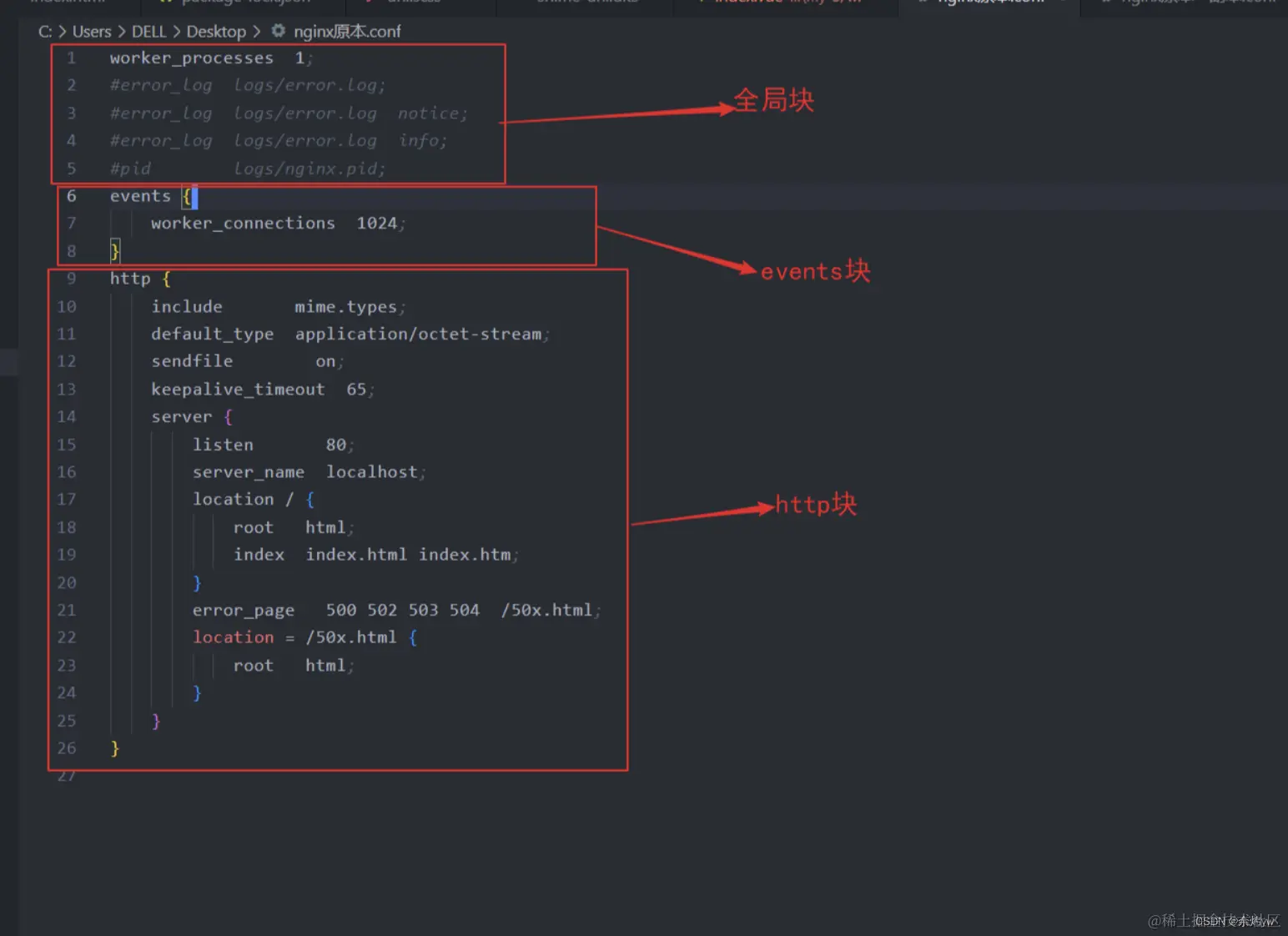This screenshot has width=1288, height=936.
Task: Click 'location' on line 17
Action: point(234,500)
